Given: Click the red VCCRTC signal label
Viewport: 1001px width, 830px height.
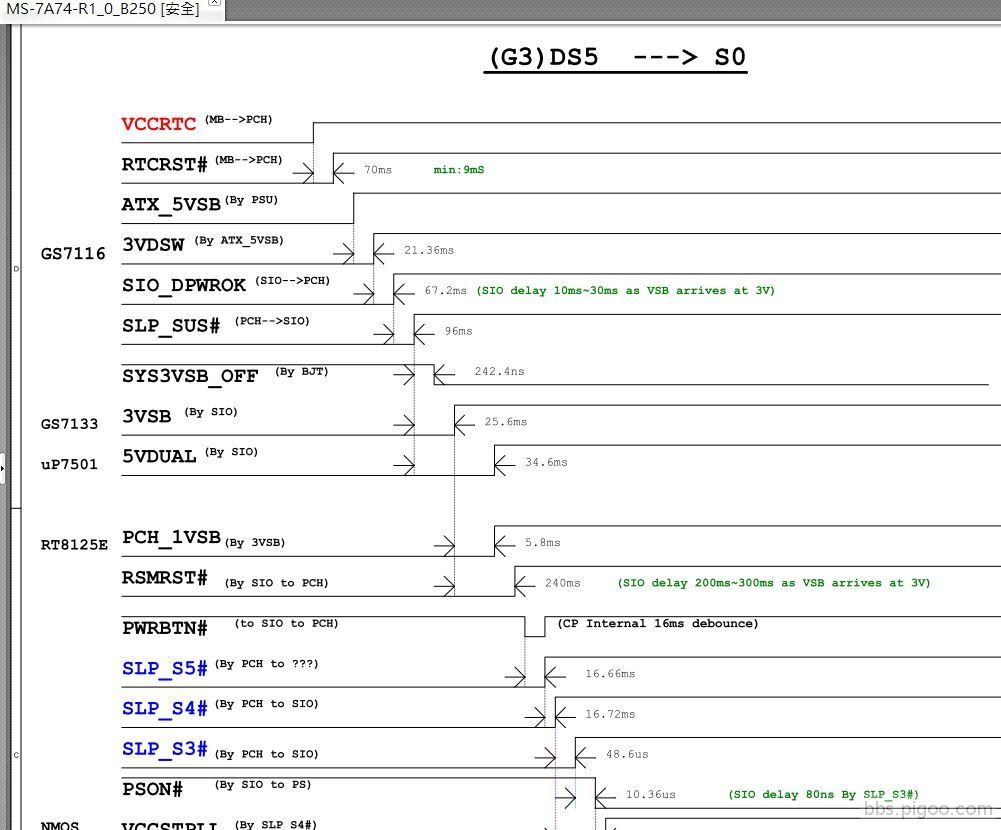Looking at the screenshot, I should (157, 124).
